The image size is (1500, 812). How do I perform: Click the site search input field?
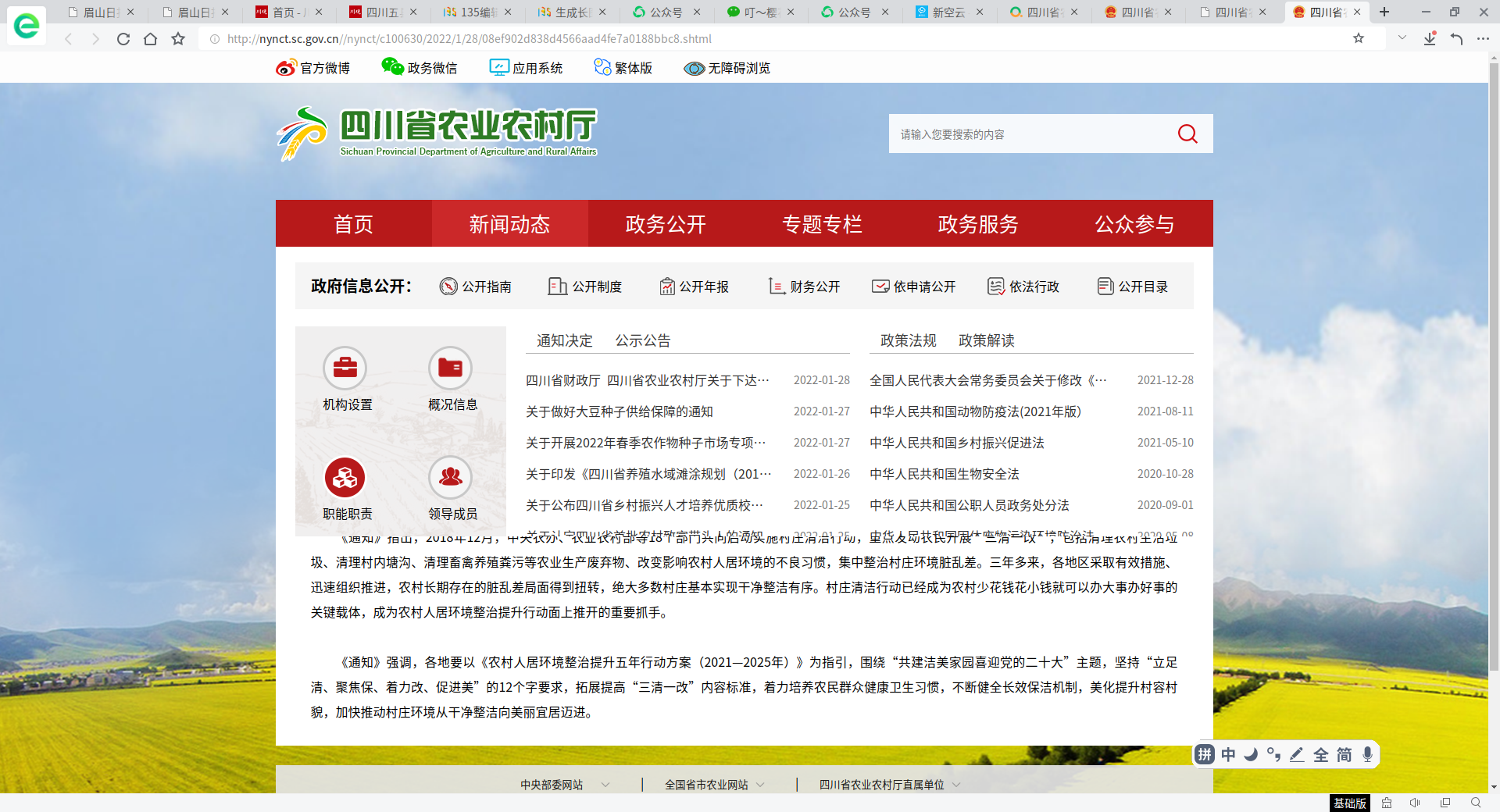pos(1030,134)
